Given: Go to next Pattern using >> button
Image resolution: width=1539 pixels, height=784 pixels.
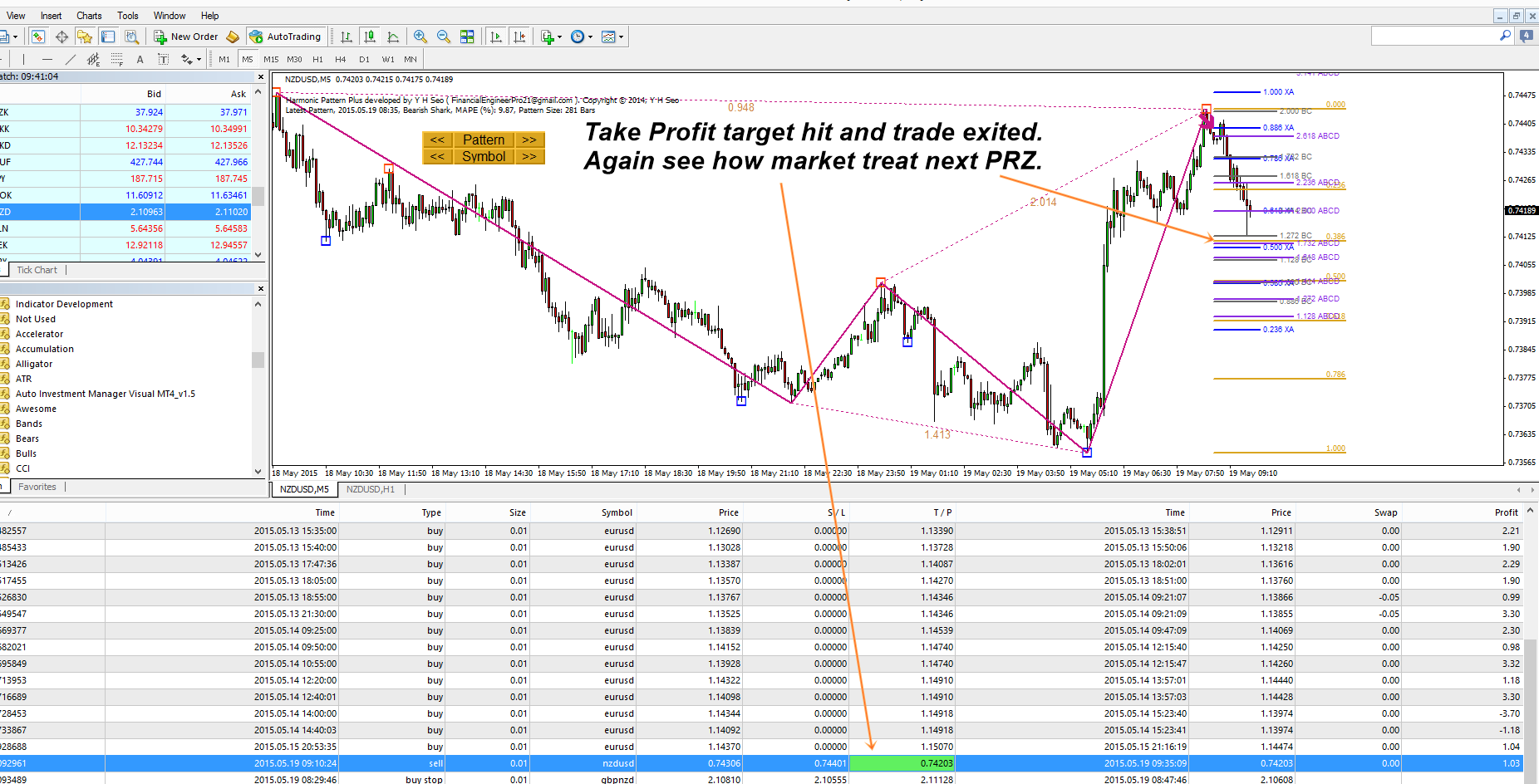Looking at the screenshot, I should 529,140.
